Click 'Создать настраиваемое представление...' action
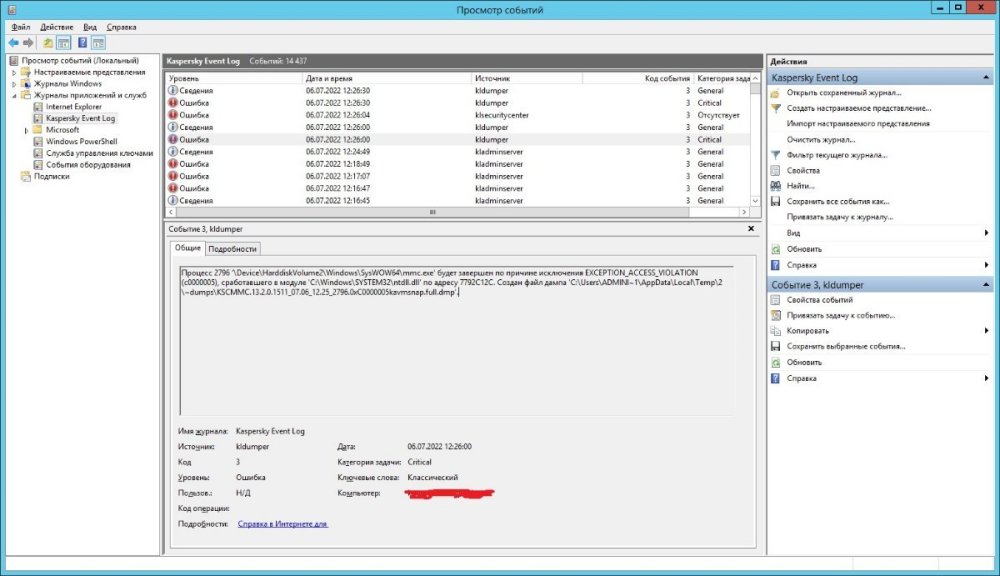This screenshot has width=1000, height=576. coord(858,108)
